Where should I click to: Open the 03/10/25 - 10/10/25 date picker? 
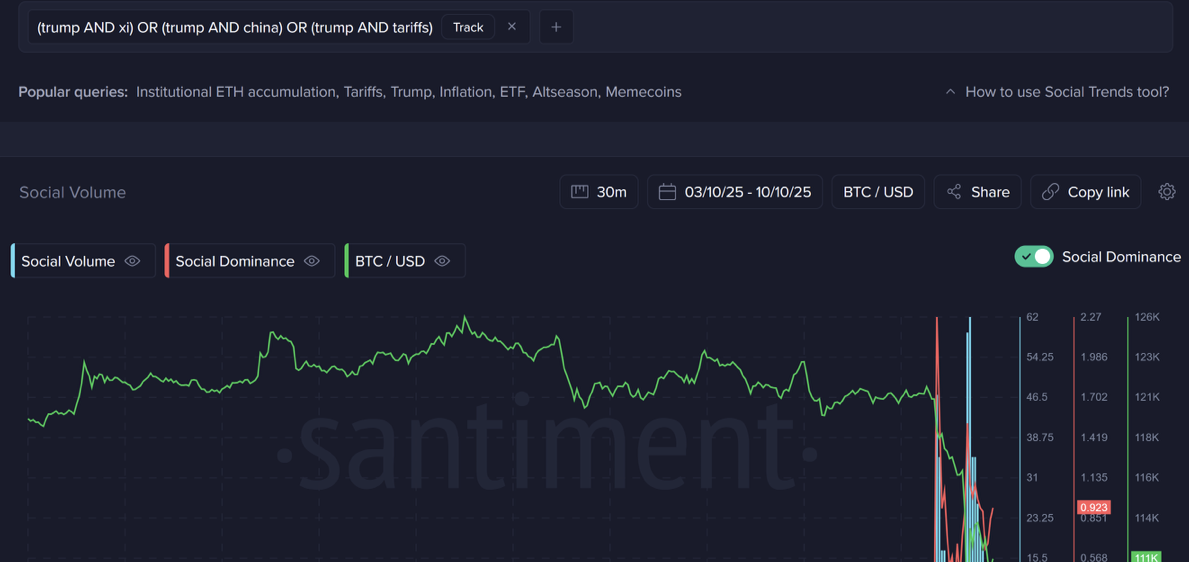[x=735, y=192]
